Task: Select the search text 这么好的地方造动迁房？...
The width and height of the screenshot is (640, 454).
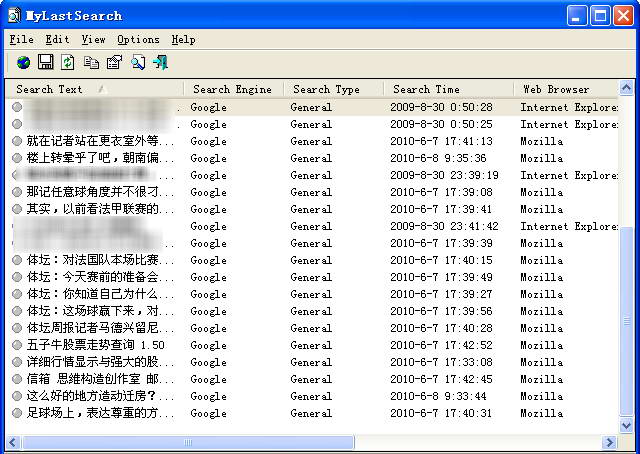Action: 100,396
